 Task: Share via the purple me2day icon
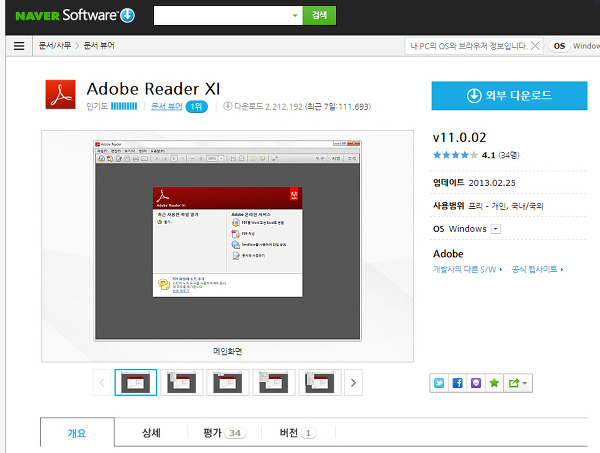pyautogui.click(x=476, y=383)
